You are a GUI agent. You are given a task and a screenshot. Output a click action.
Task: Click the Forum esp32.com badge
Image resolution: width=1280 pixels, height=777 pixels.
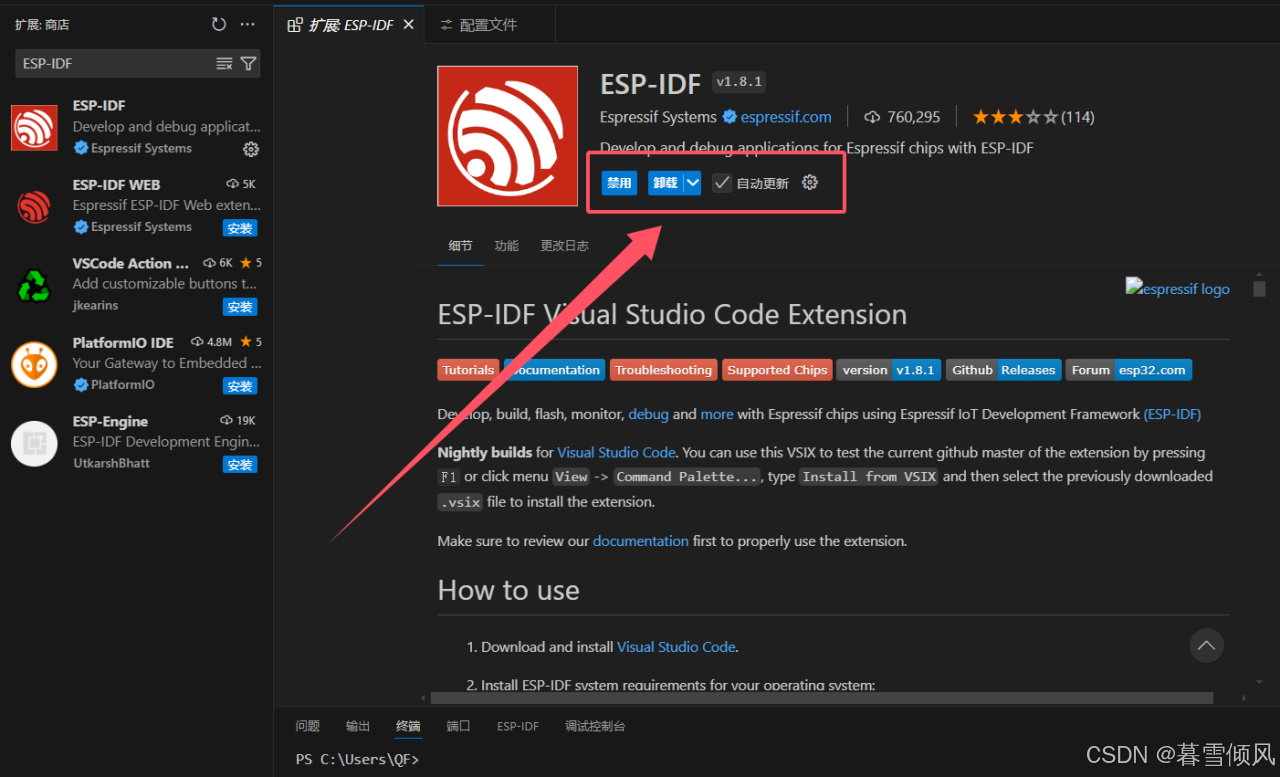point(1128,370)
